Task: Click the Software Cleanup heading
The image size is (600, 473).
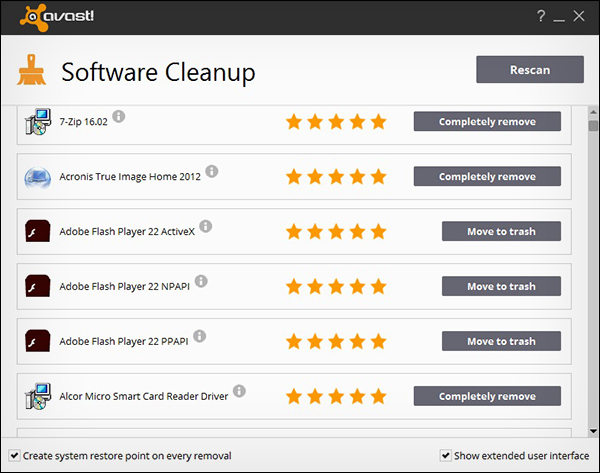Action: (158, 72)
